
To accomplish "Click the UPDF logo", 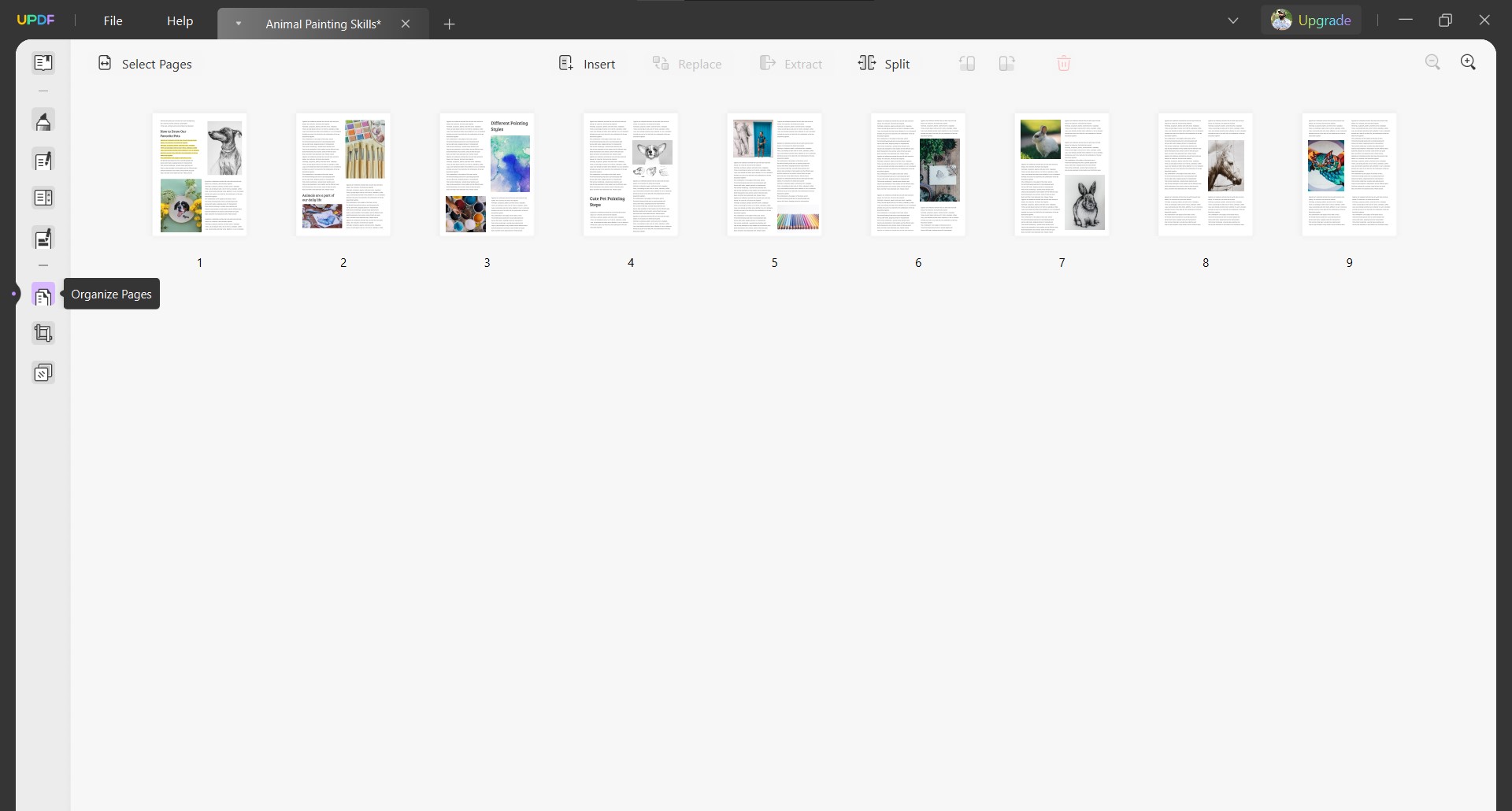I will coord(36,20).
